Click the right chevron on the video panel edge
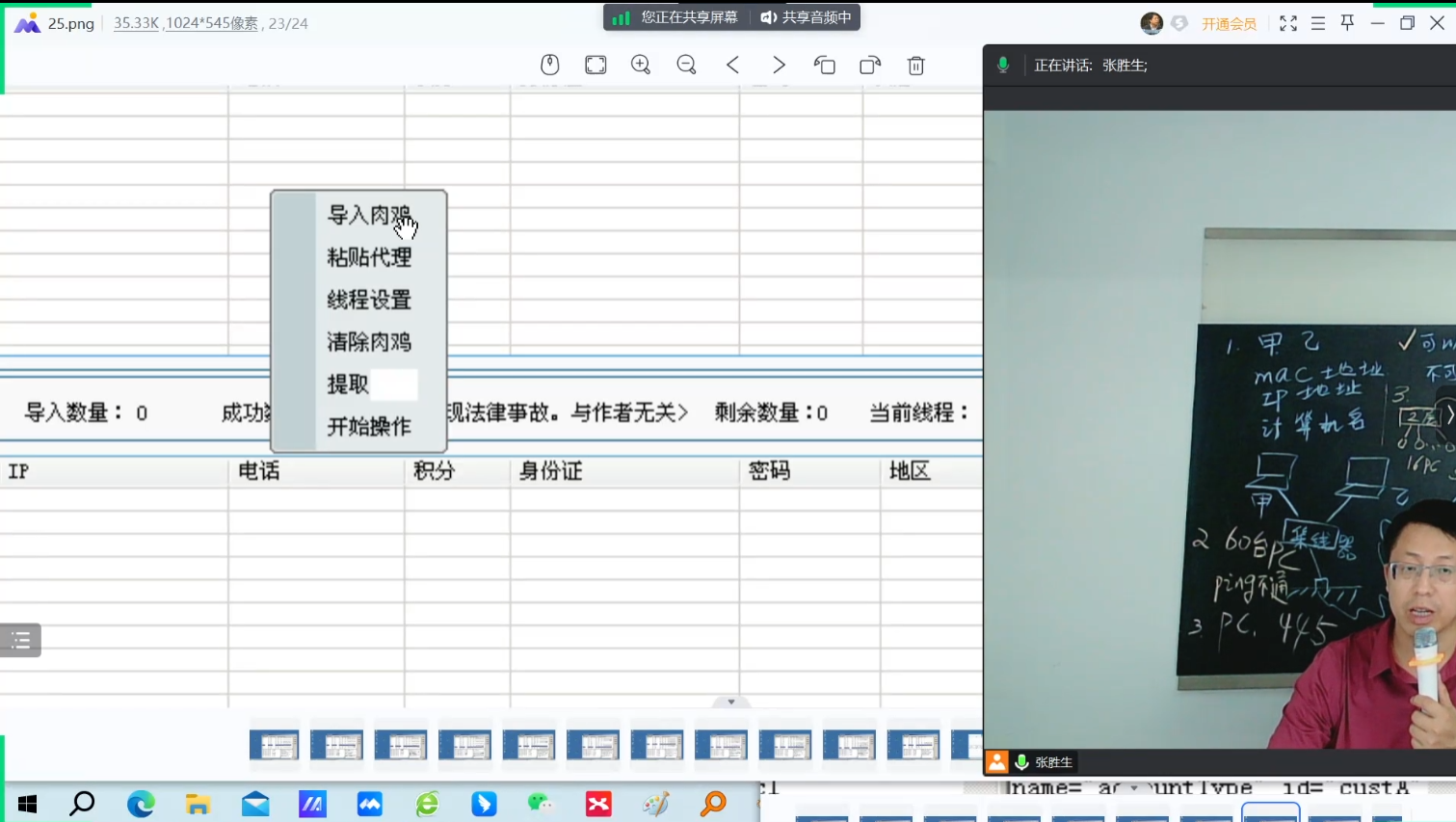This screenshot has width=1456, height=822. point(1449,414)
